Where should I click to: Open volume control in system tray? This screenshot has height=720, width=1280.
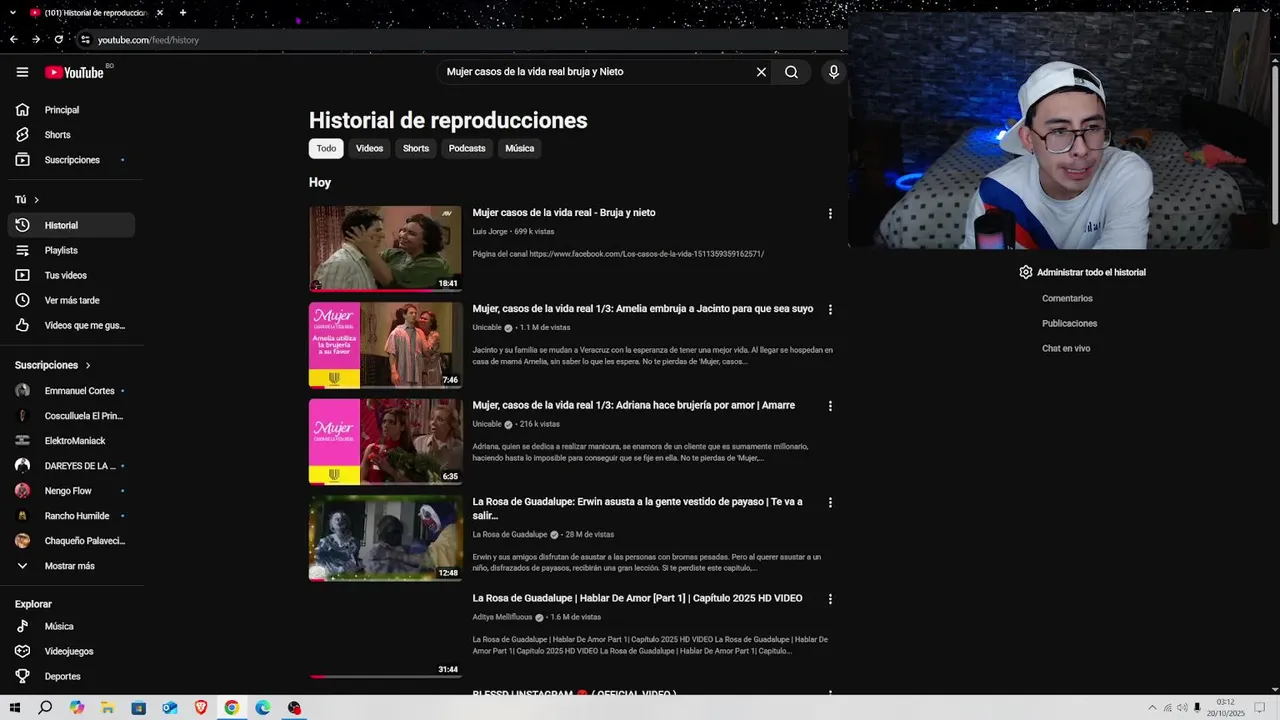point(1182,708)
